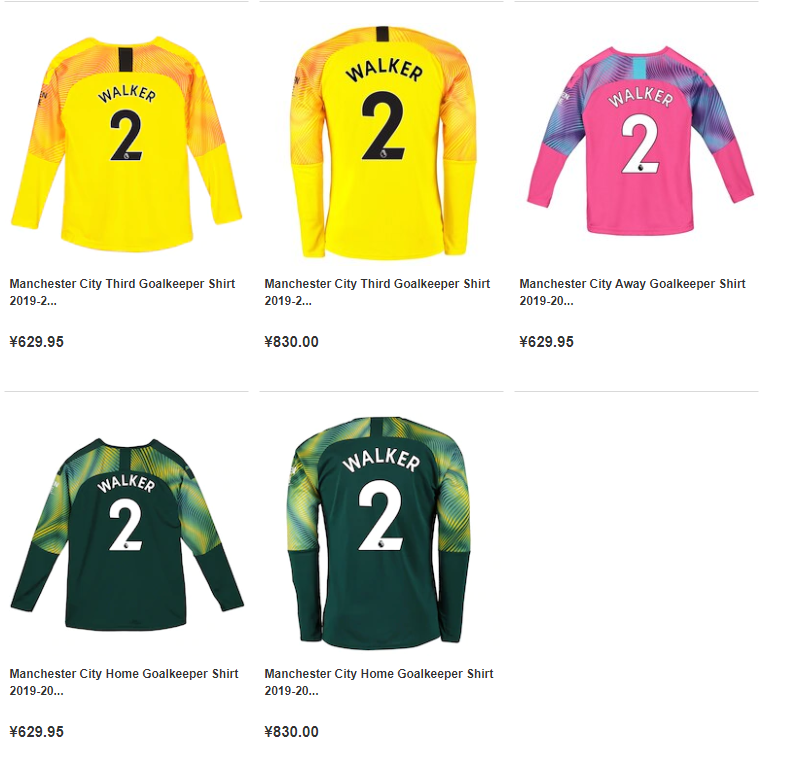Click the ¥830.00 price under yellow Third shirt

click(291, 342)
